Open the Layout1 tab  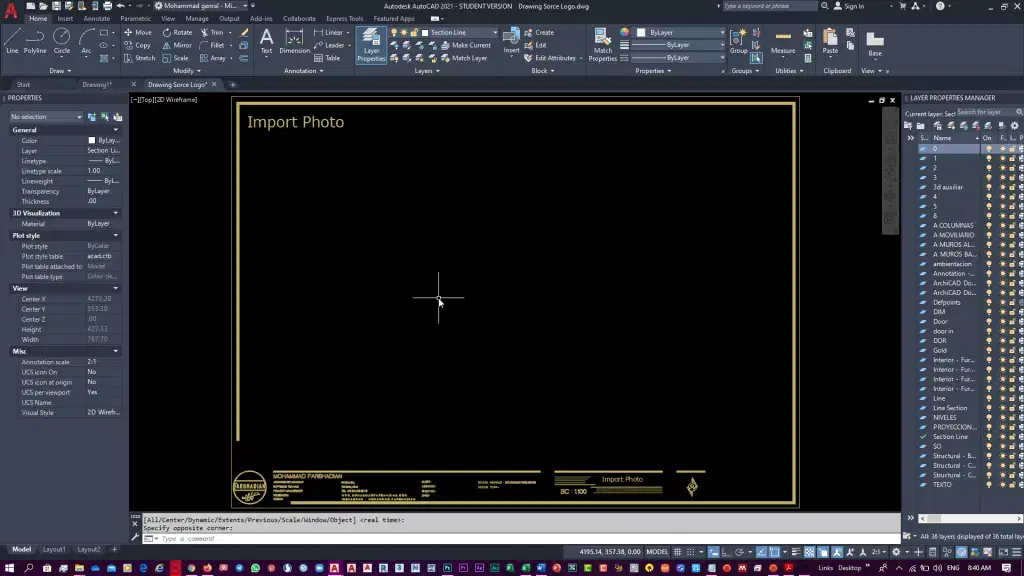pyautogui.click(x=54, y=549)
